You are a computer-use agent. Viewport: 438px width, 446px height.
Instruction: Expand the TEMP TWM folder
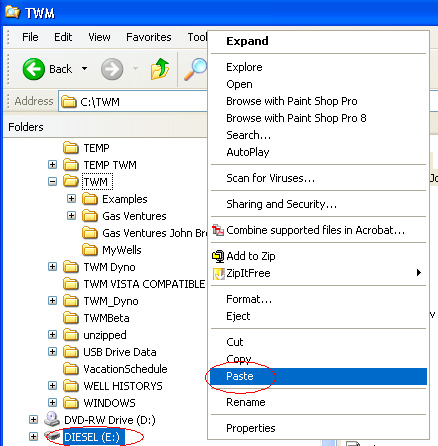click(52, 164)
